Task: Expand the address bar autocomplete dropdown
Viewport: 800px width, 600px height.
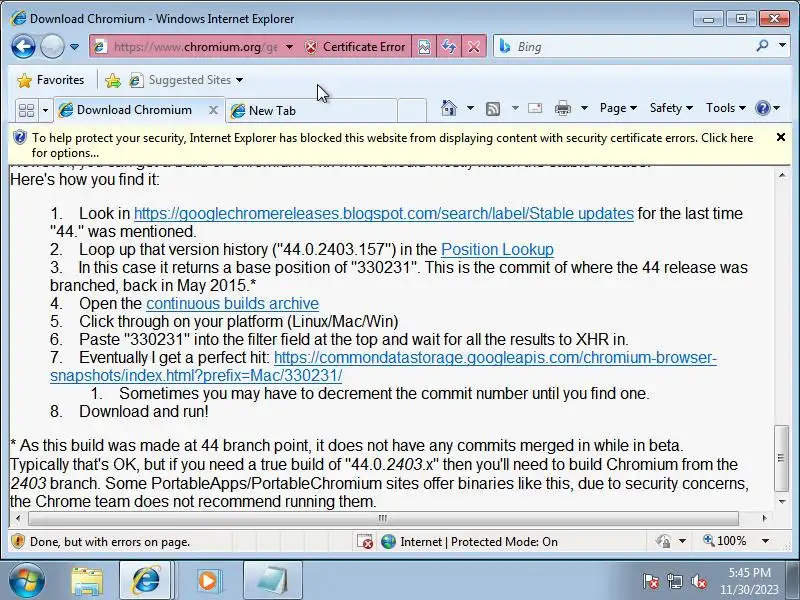Action: (289, 47)
